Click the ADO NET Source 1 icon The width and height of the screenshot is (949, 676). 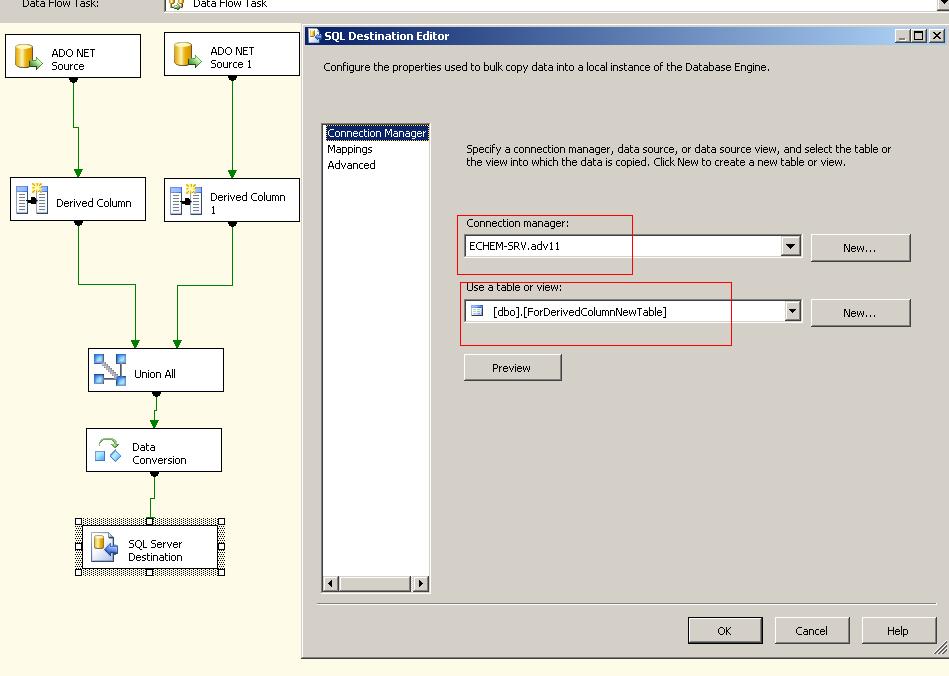click(189, 54)
